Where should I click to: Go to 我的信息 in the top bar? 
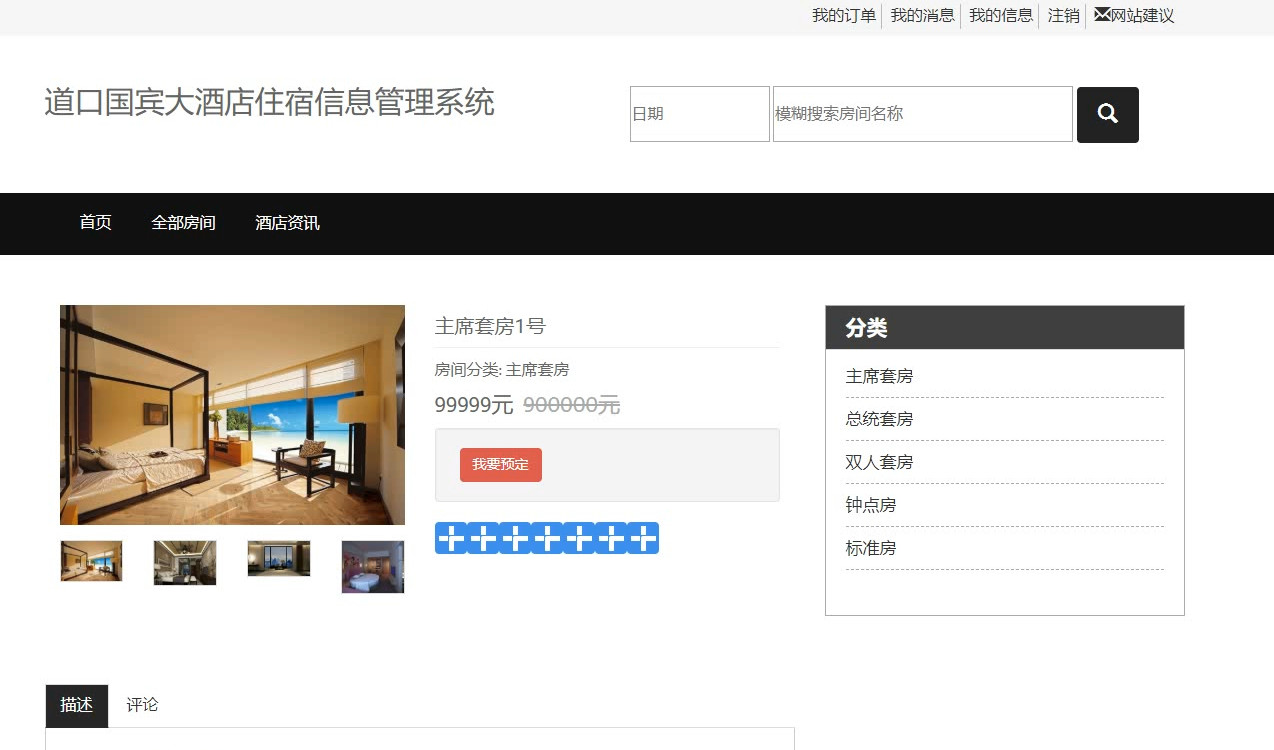[x=1001, y=16]
